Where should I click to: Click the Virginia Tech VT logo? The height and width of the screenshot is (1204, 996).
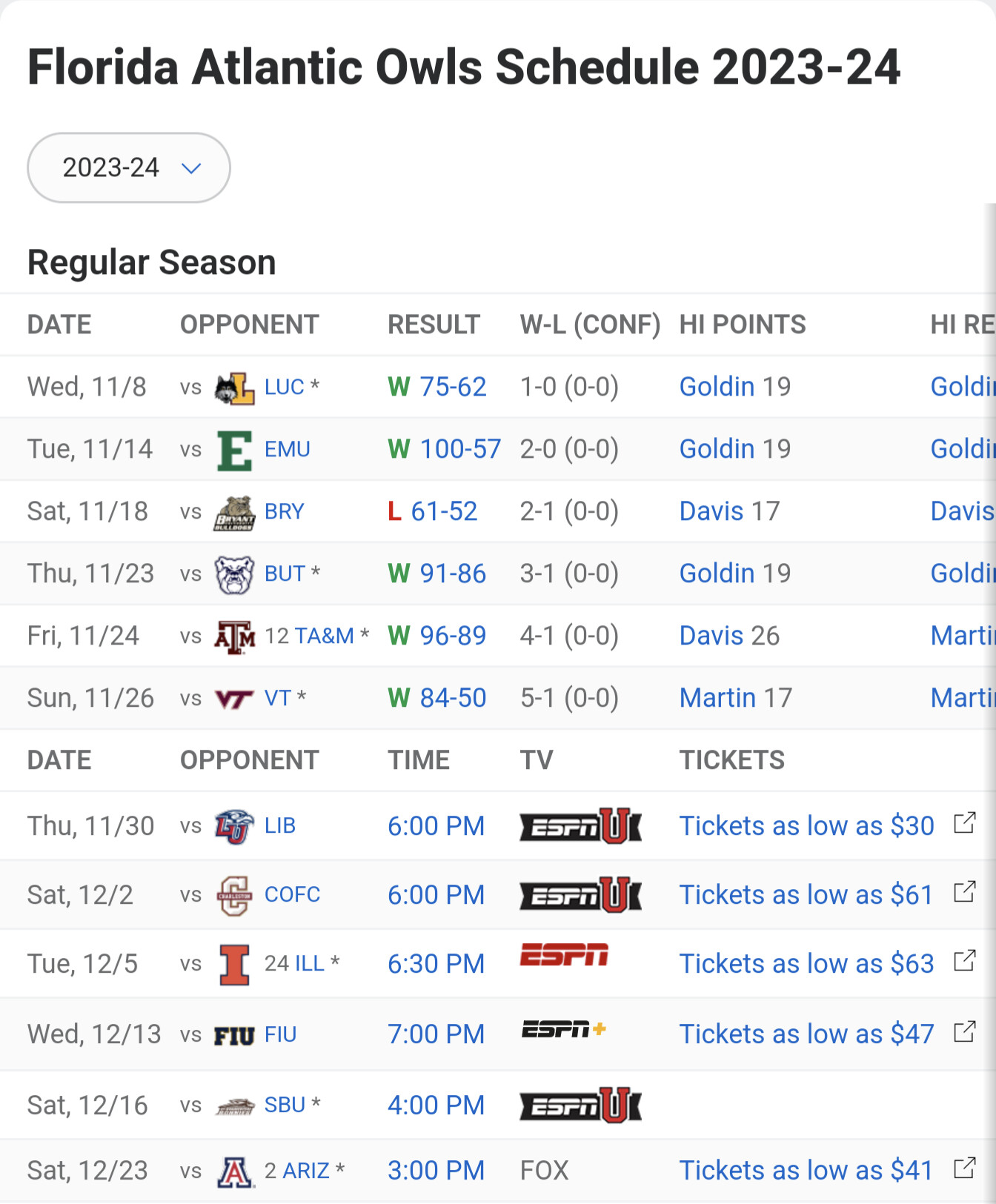click(234, 699)
